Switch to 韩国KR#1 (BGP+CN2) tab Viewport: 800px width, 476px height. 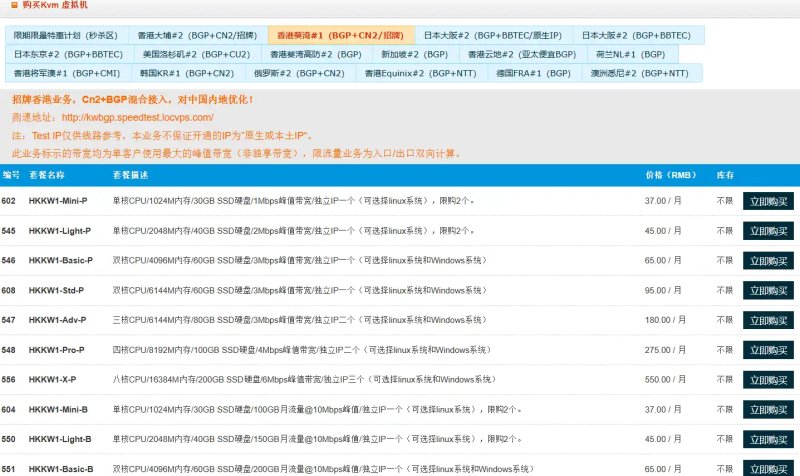[x=187, y=73]
